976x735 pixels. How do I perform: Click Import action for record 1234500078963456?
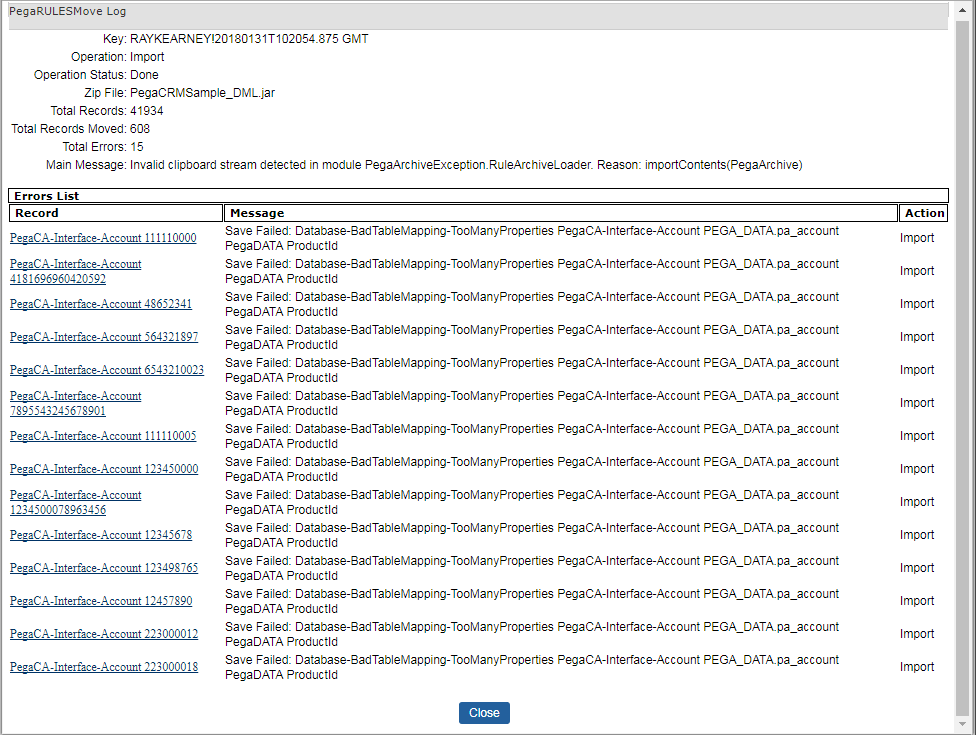[917, 502]
